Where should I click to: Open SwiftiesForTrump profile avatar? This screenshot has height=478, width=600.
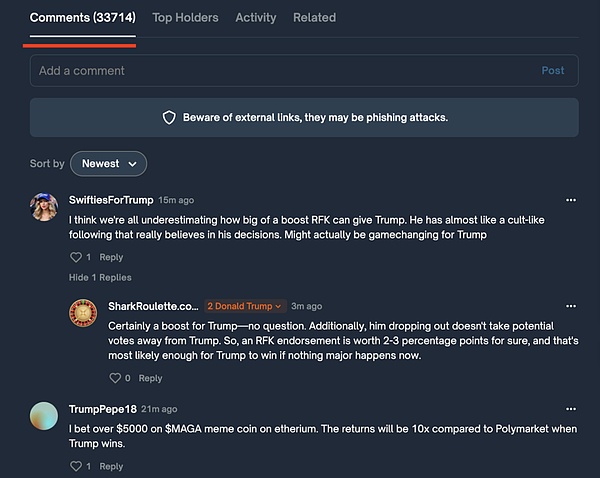coord(44,207)
